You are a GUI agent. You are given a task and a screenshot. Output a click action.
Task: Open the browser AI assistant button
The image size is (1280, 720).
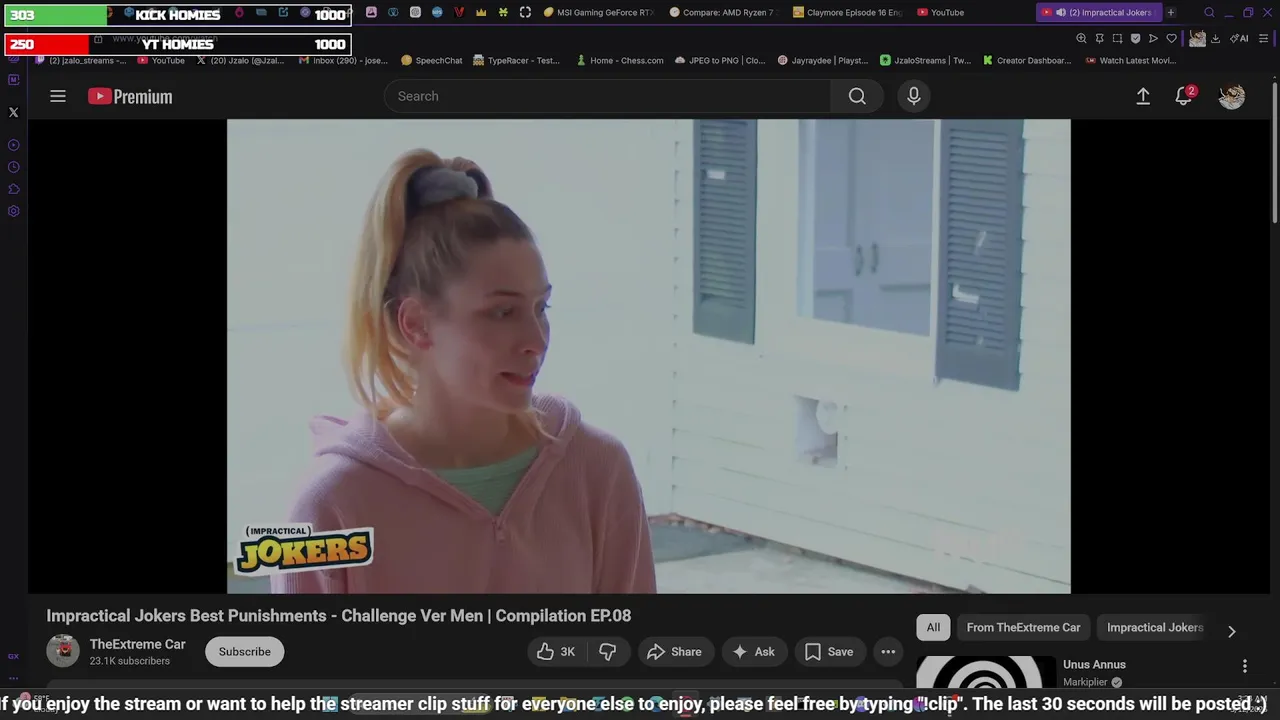click(x=1239, y=38)
